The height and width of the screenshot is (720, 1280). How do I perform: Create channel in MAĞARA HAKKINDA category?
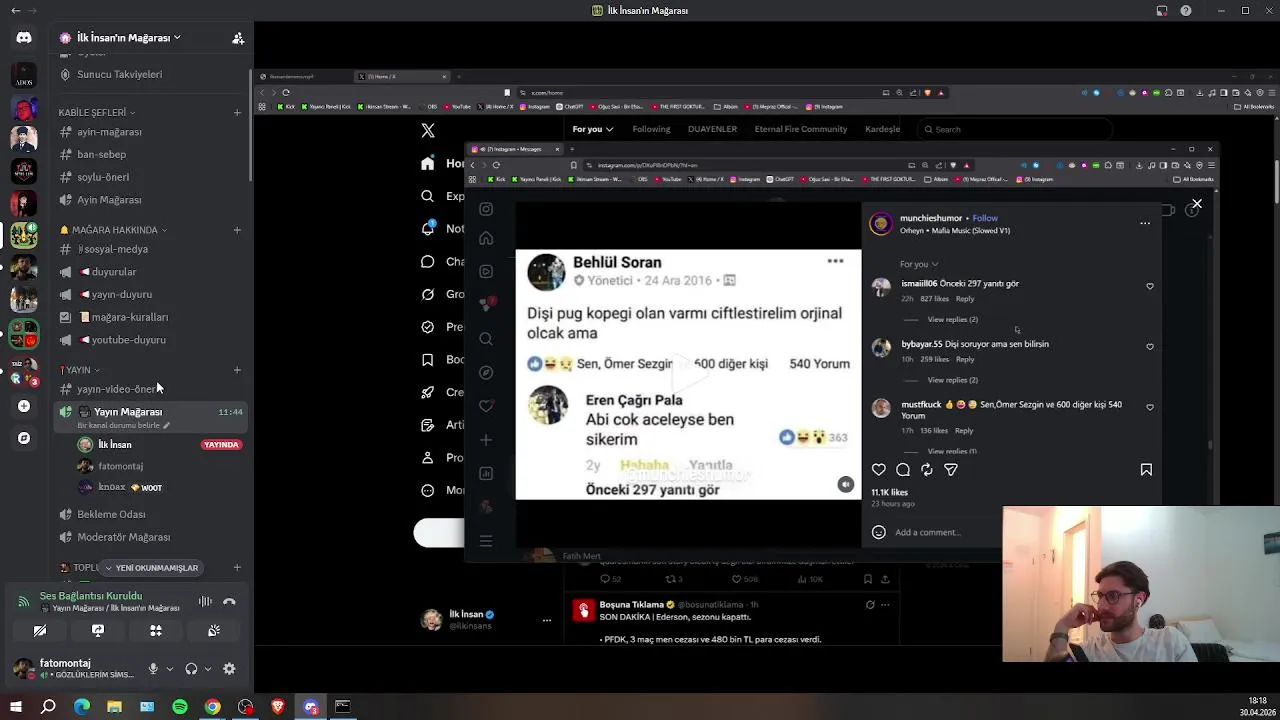[x=237, y=230]
